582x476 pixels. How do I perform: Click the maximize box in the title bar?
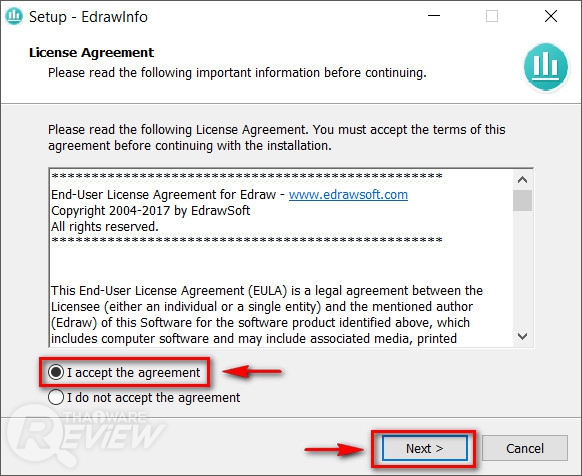(x=492, y=16)
